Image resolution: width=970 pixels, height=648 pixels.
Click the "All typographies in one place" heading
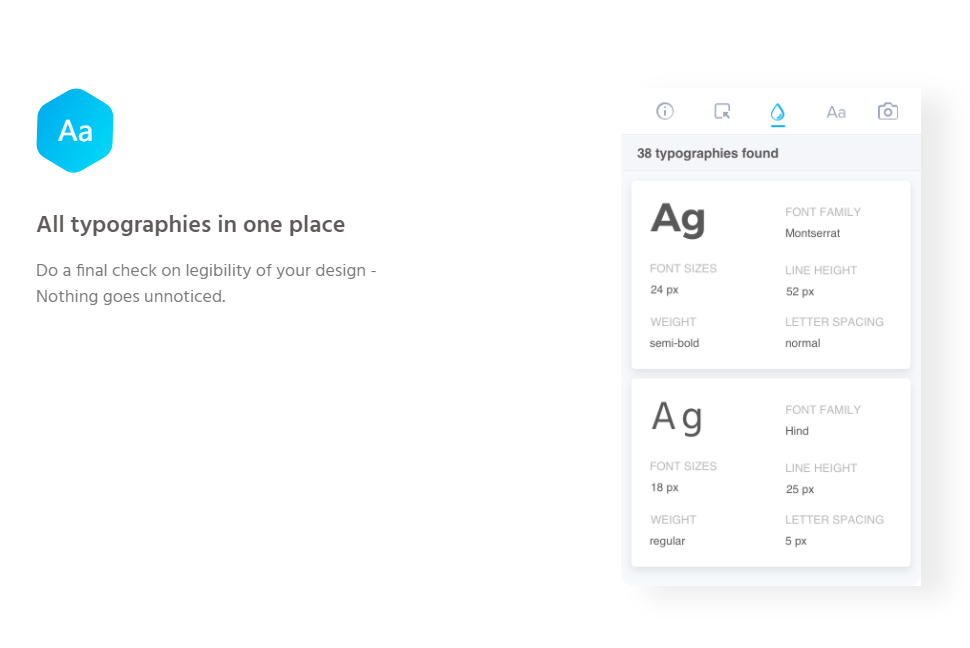(191, 224)
